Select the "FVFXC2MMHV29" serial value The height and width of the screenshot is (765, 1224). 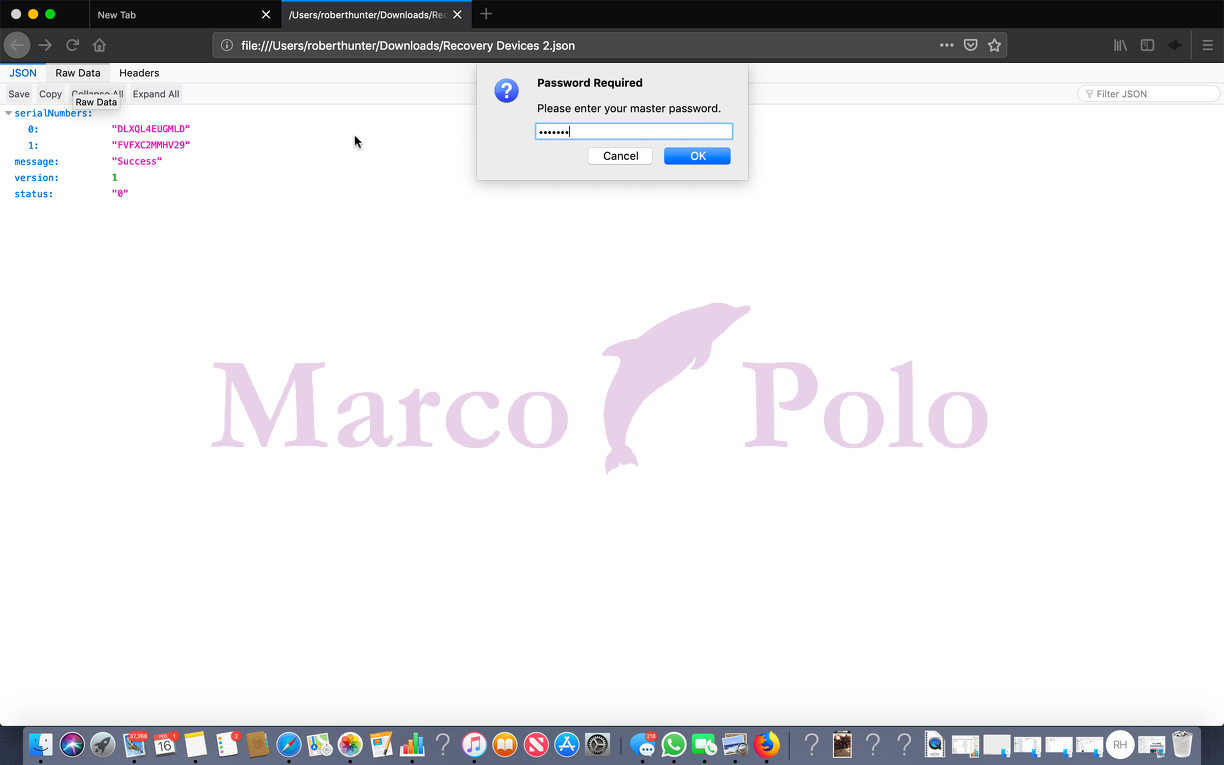click(x=151, y=145)
